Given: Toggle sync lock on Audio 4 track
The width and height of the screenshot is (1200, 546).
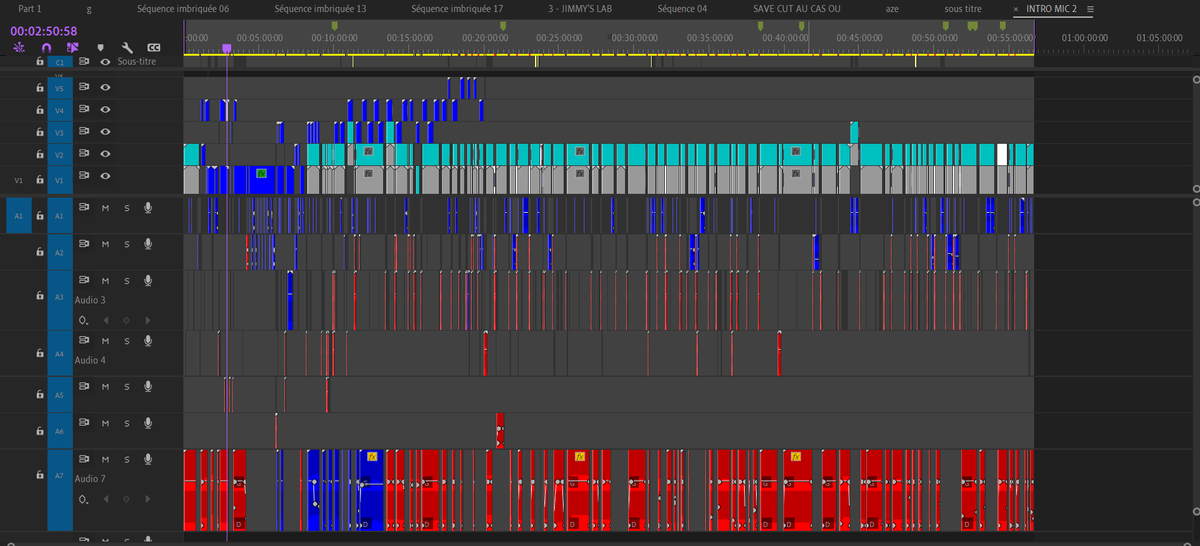Looking at the screenshot, I should 84,341.
